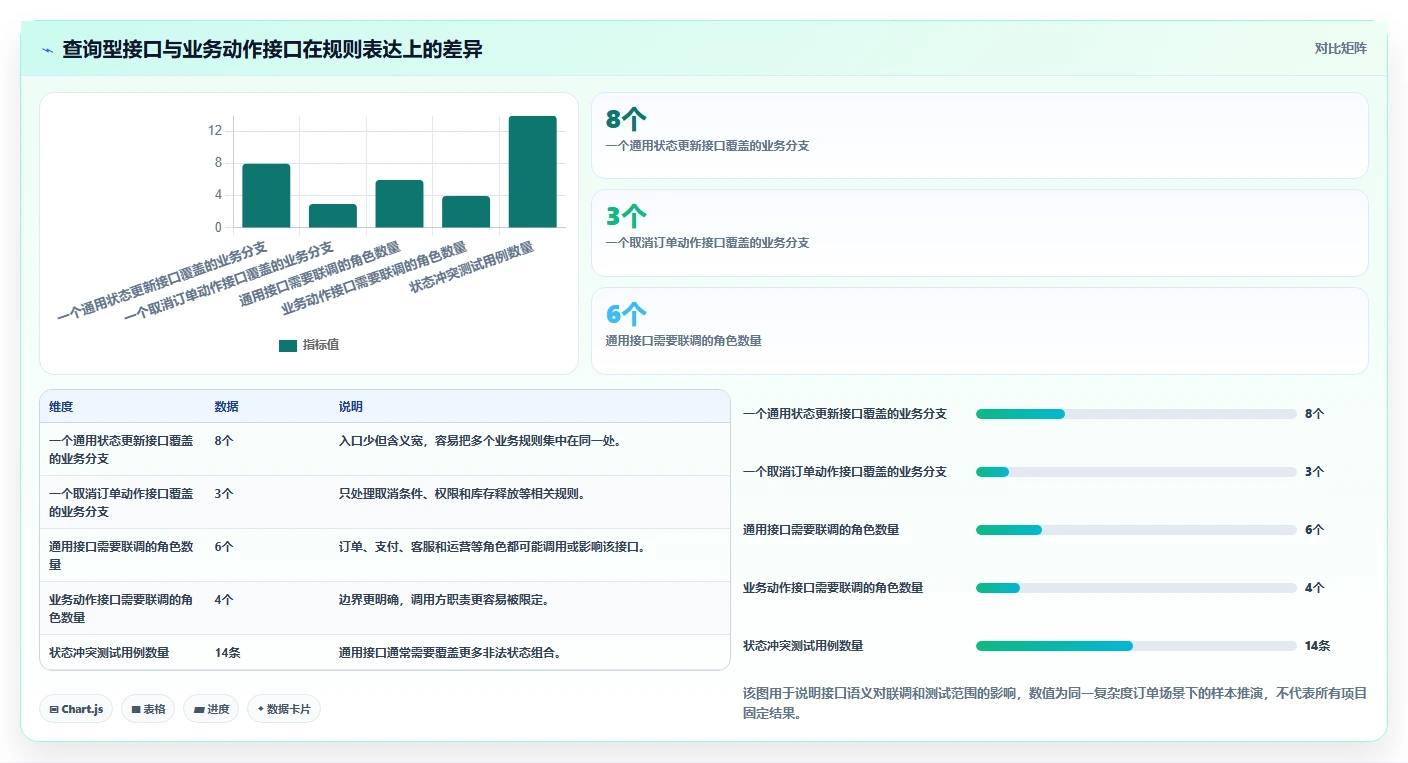
Task: Click the 指标值 legend label
Action: click(x=321, y=345)
